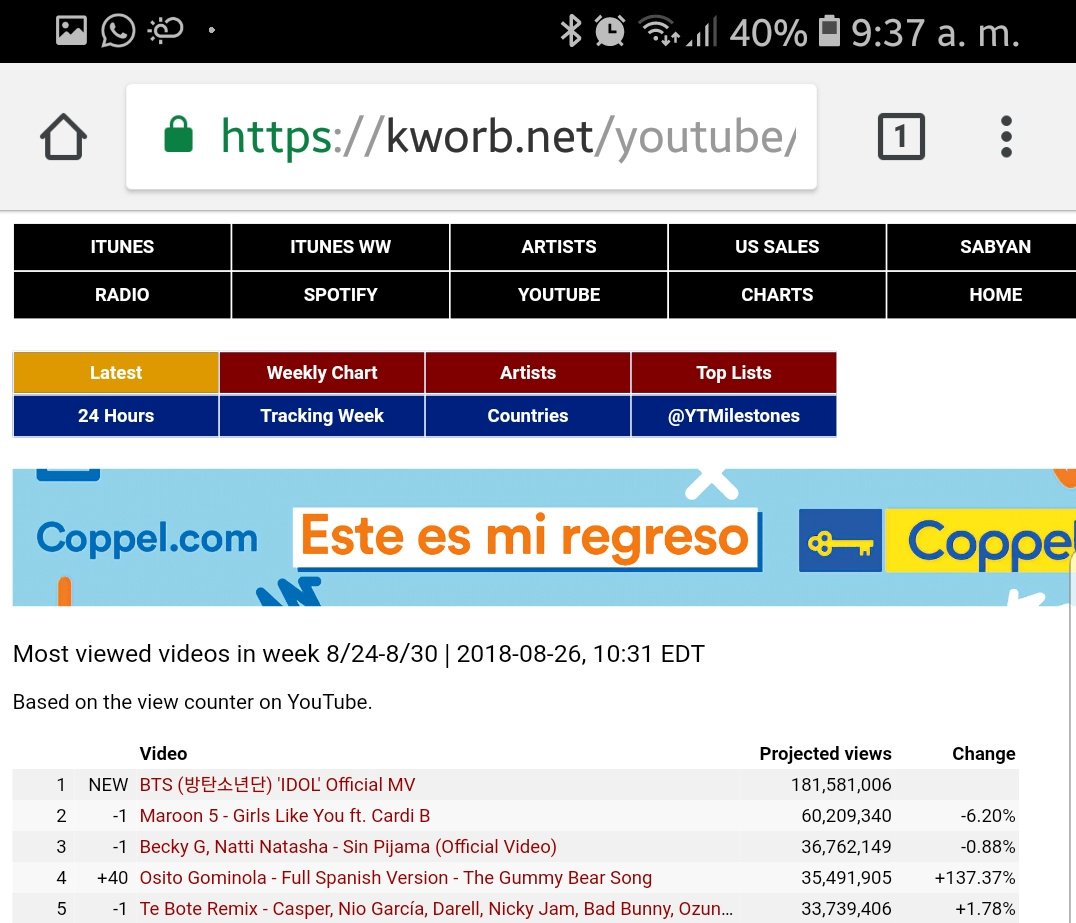Open the YOUTUBE navigation item
This screenshot has width=1076, height=923.
[559, 294]
